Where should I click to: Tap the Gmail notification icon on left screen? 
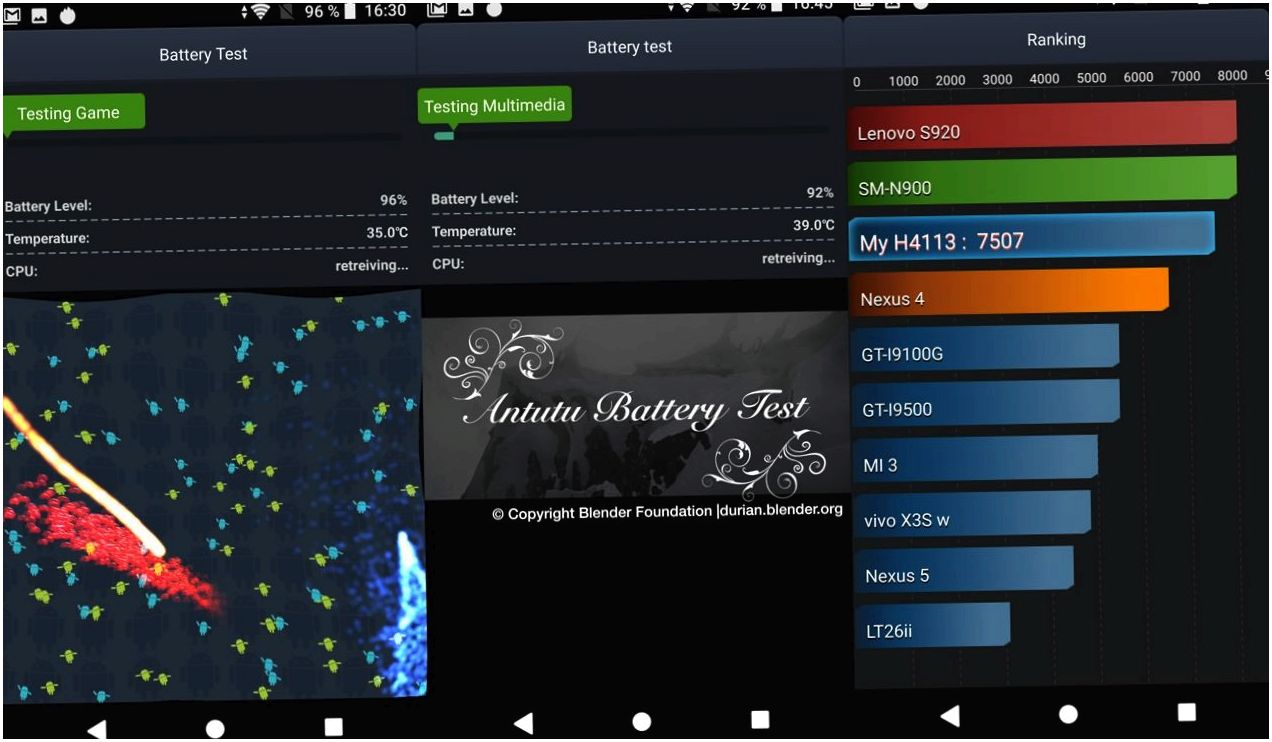click(x=13, y=14)
